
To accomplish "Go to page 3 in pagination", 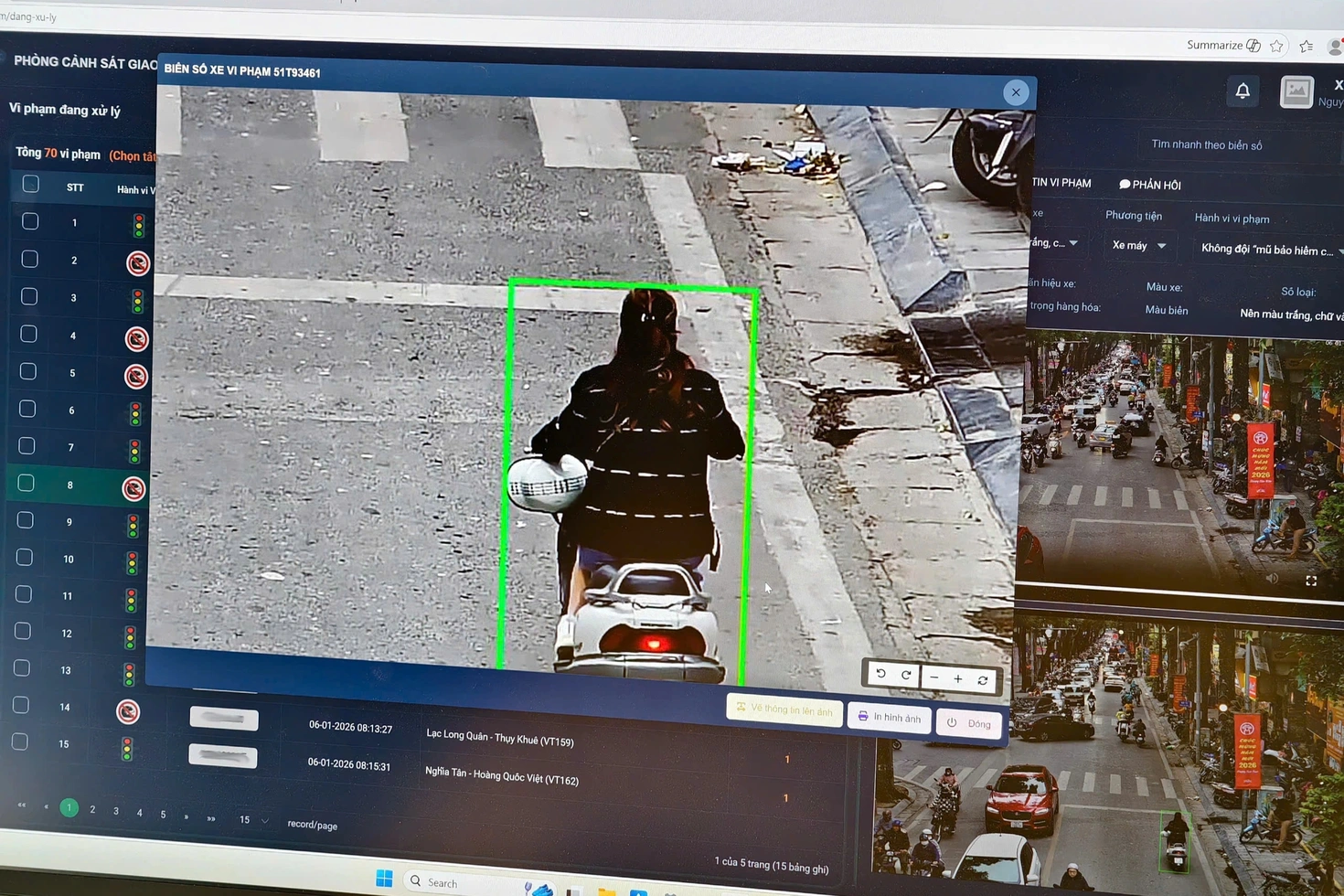I will (116, 810).
